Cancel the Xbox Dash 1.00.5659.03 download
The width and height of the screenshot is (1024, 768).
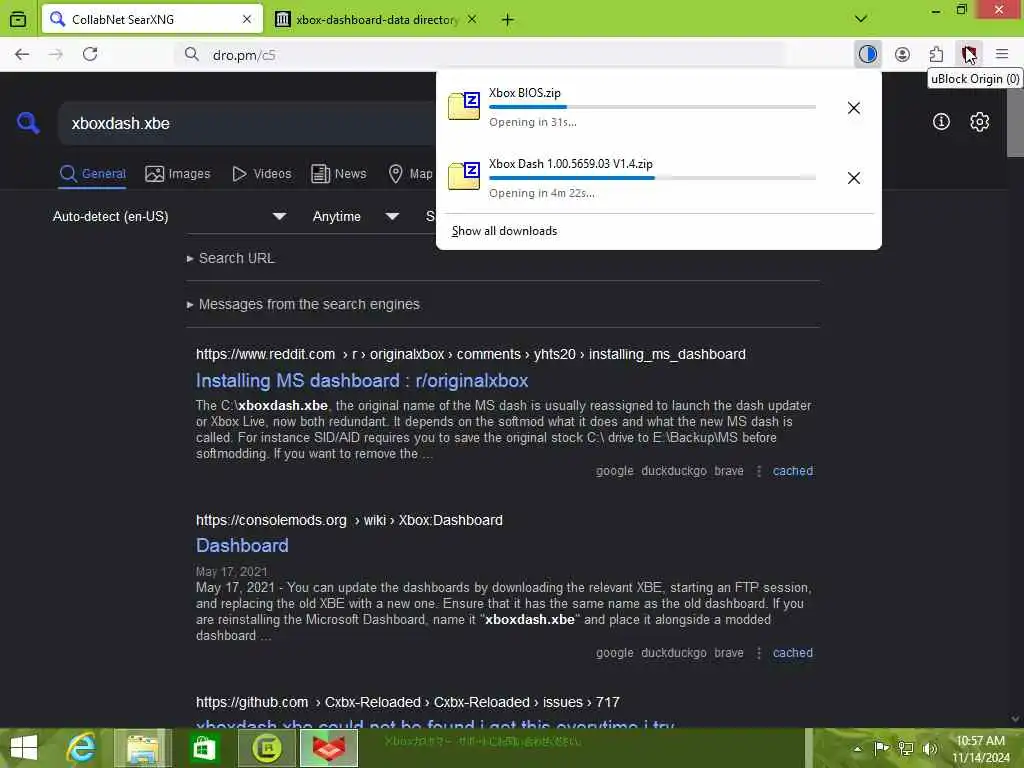point(854,178)
